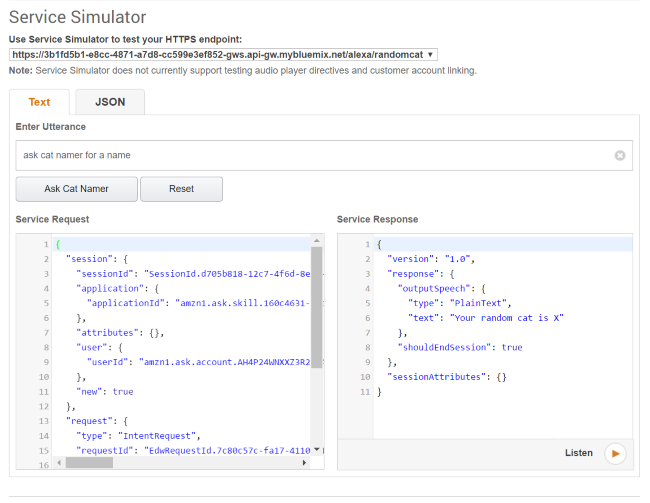Click the "shouldEndSession": true line
The height and width of the screenshot is (503, 650).
tap(460, 347)
